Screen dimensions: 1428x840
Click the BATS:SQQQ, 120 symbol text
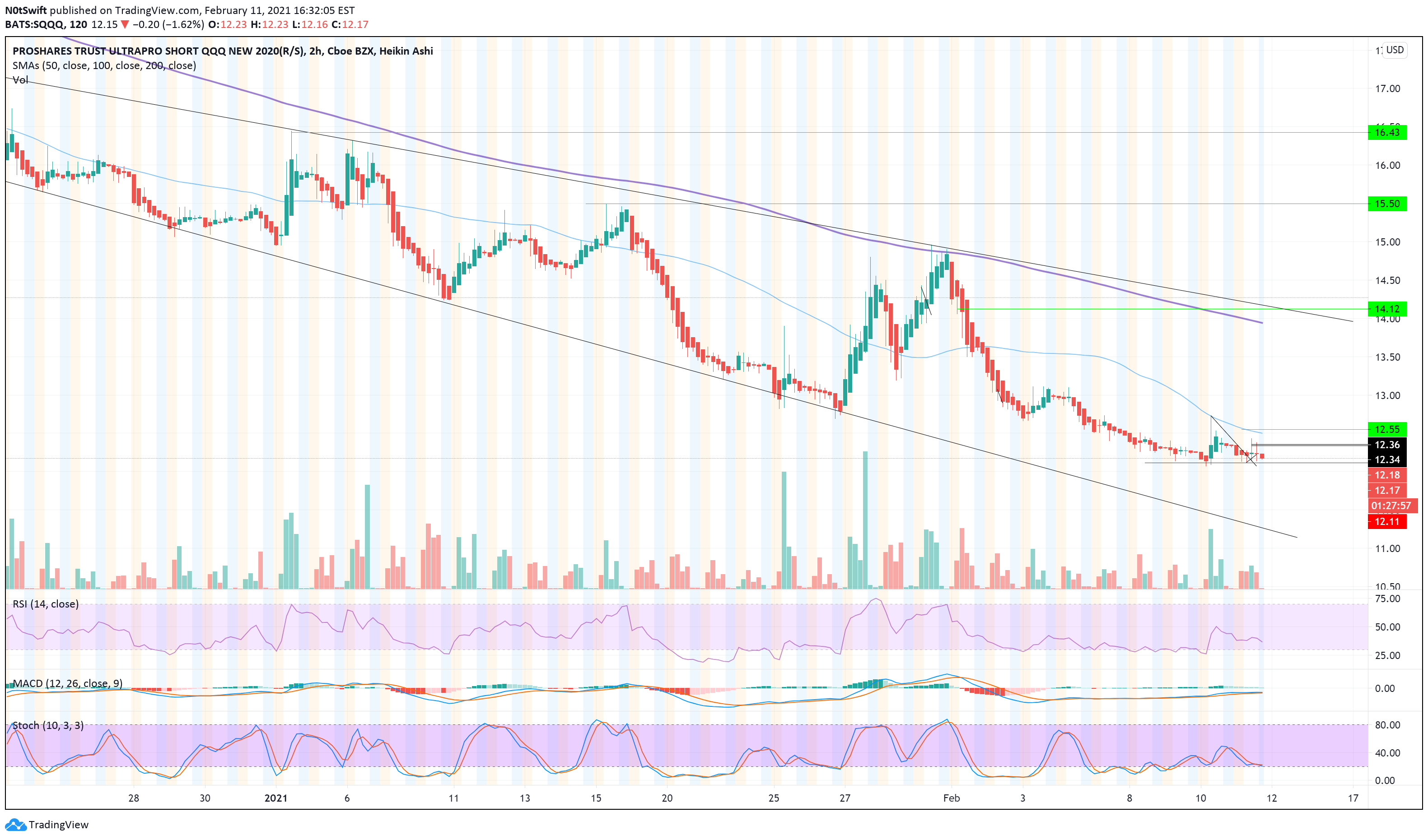tap(46, 24)
